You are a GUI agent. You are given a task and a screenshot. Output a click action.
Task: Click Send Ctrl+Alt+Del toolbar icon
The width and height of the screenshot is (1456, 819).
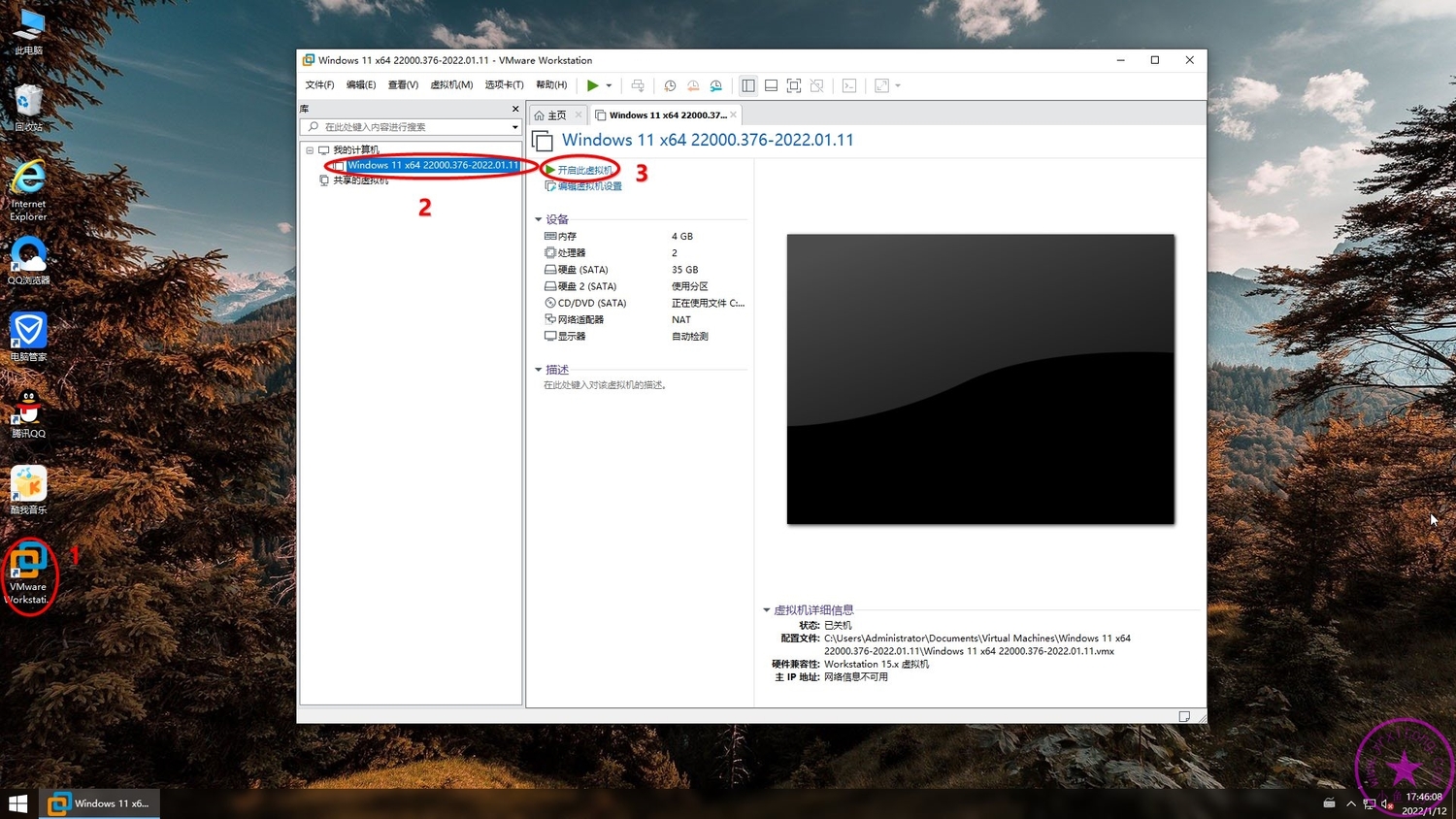tap(638, 85)
